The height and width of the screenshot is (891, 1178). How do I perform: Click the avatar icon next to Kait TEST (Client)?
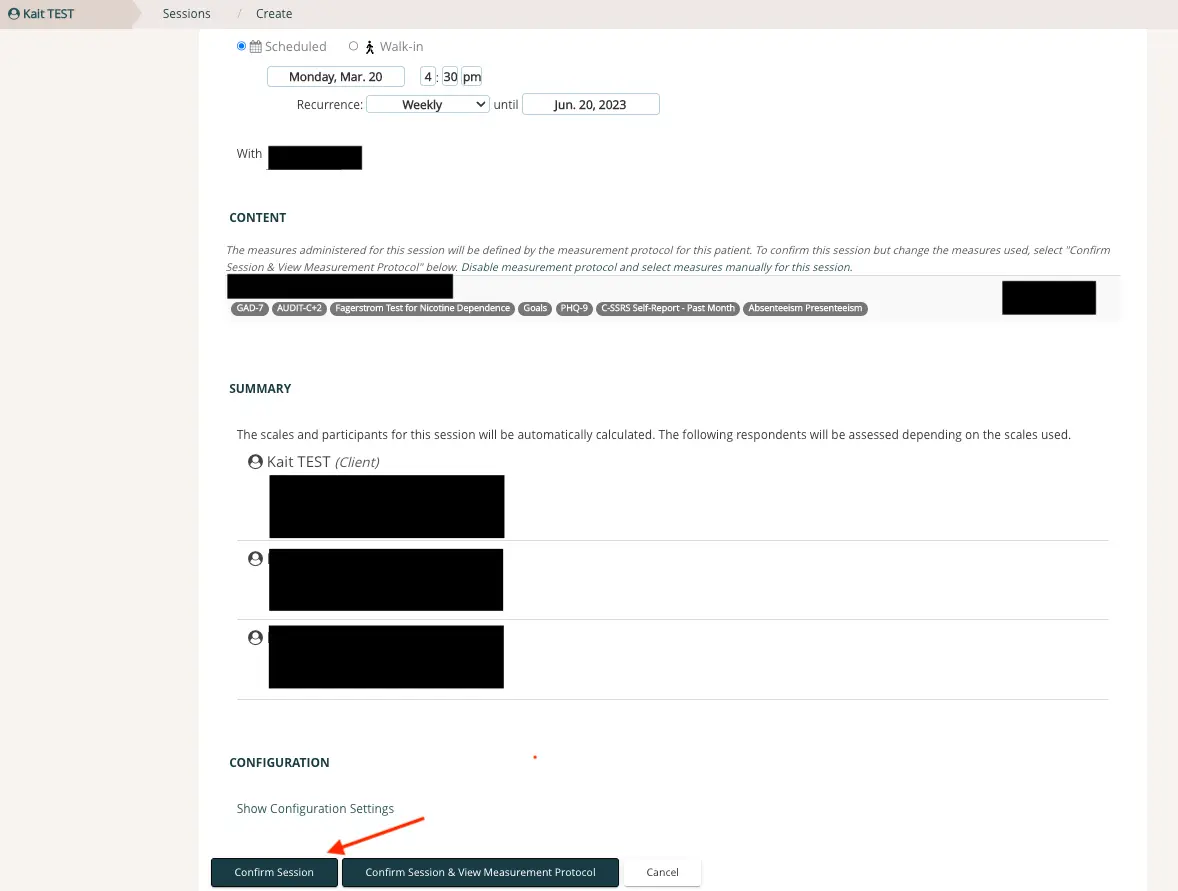click(255, 461)
